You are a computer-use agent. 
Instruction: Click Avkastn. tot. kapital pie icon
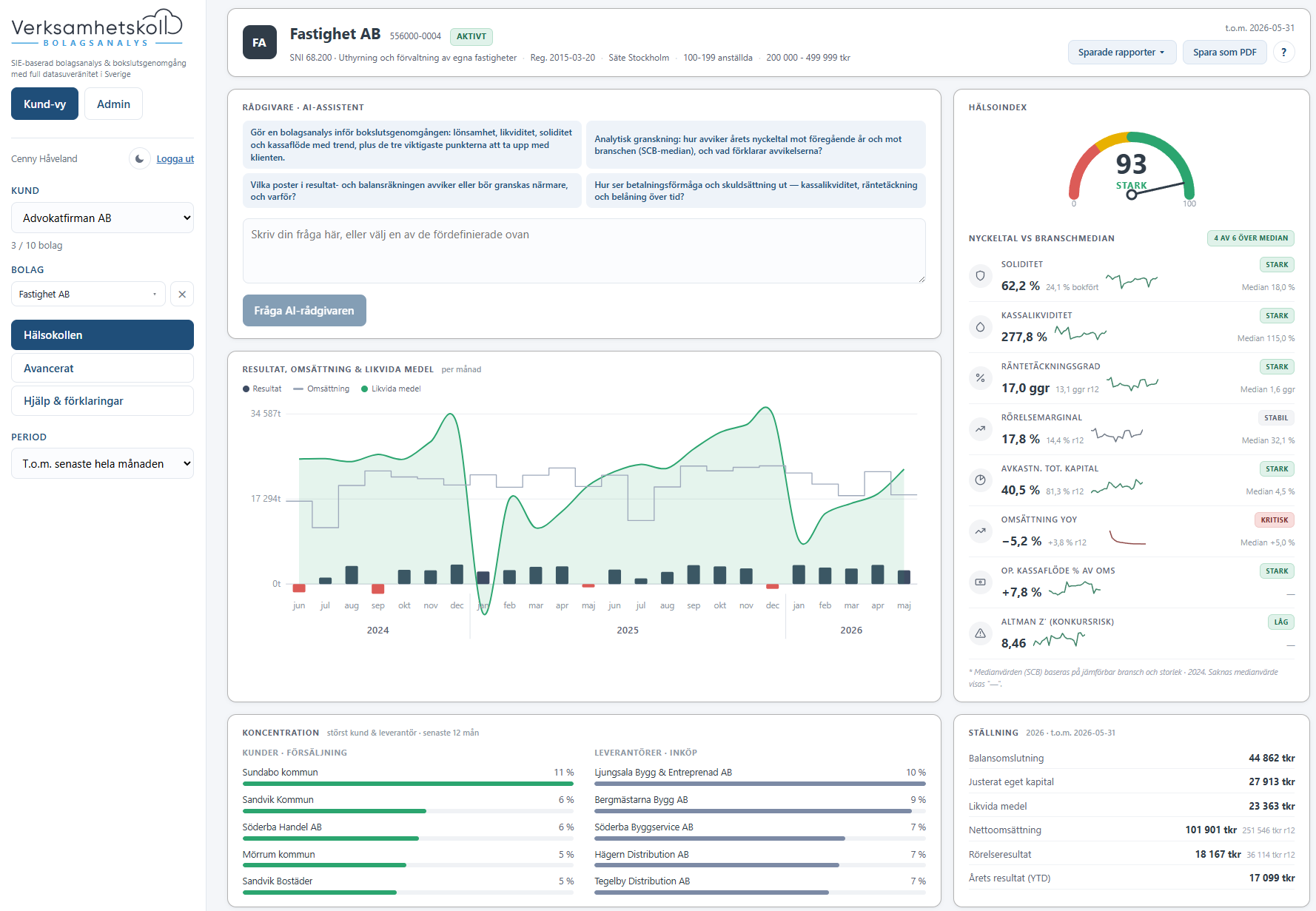click(x=980, y=480)
